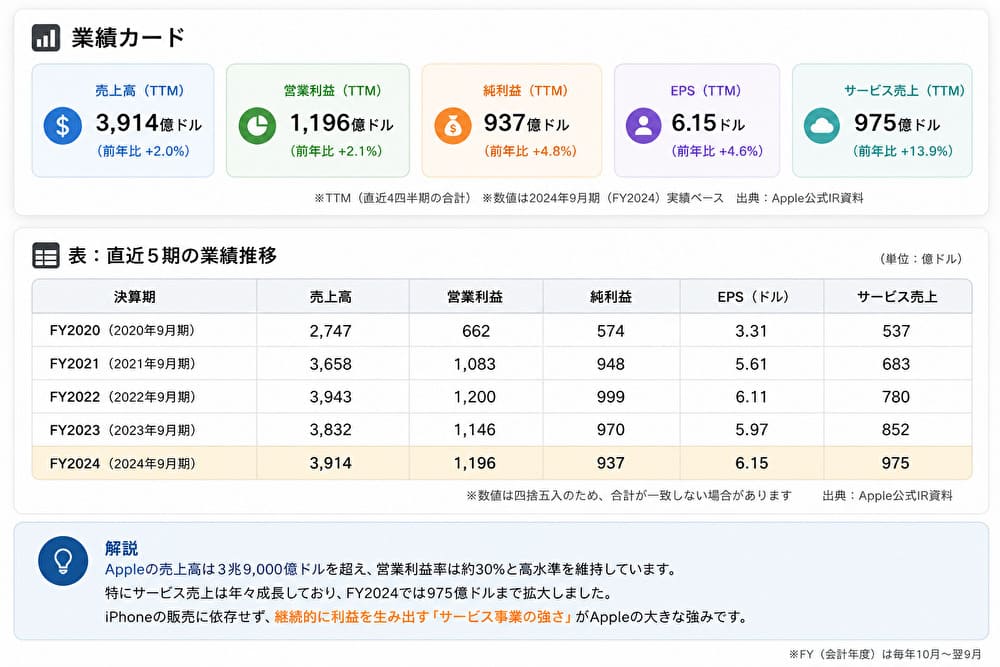The image size is (1000, 667).
Task: Click the 3.31 EPS cell
Action: pyautogui.click(x=751, y=331)
